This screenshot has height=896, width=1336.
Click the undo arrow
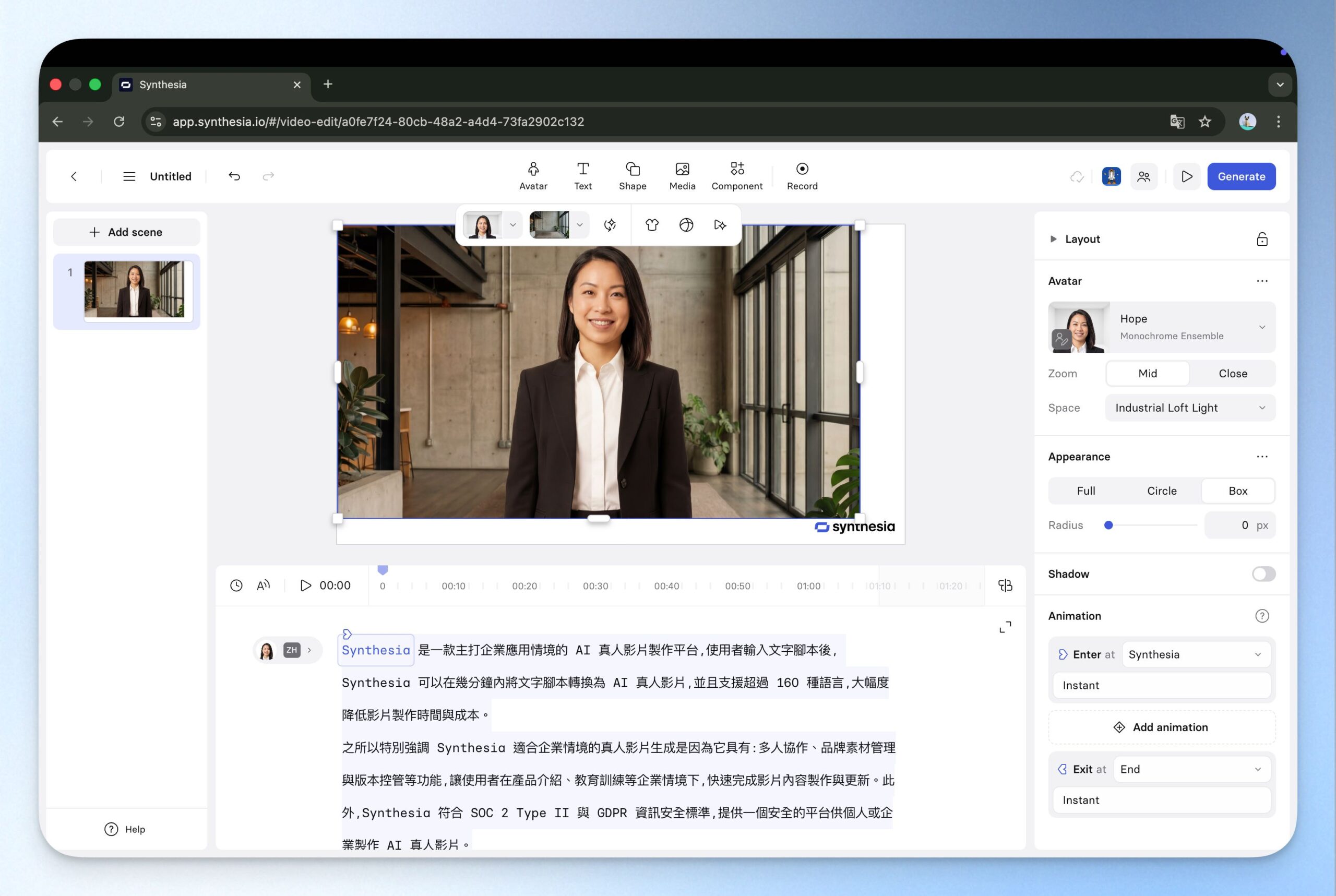click(x=234, y=176)
